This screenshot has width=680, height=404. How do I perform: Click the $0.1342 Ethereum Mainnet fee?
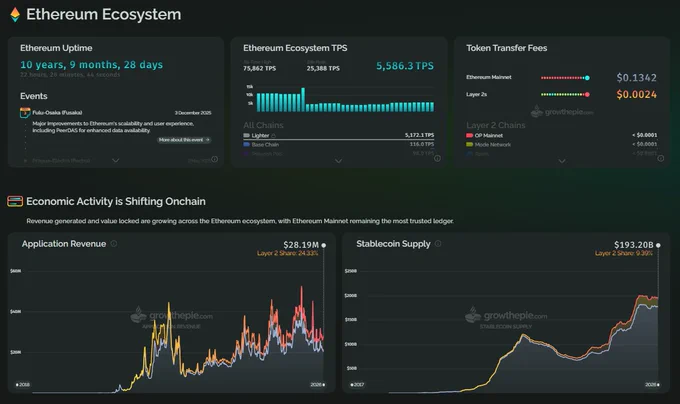pos(637,78)
